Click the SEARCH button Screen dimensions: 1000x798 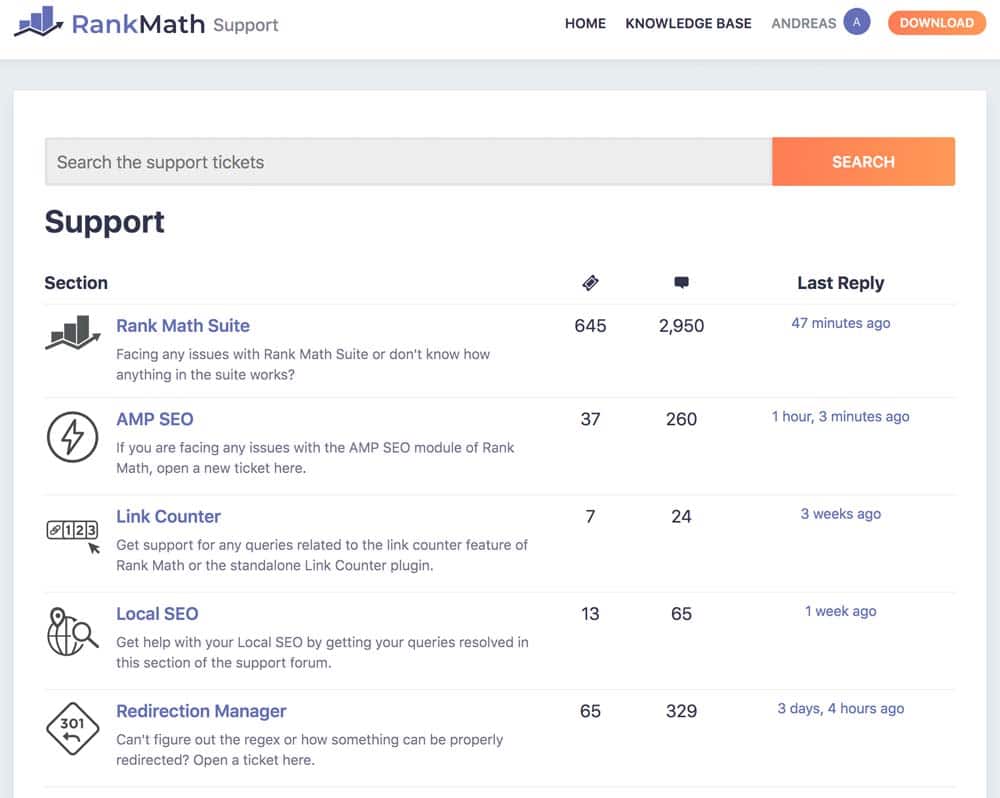[863, 161]
